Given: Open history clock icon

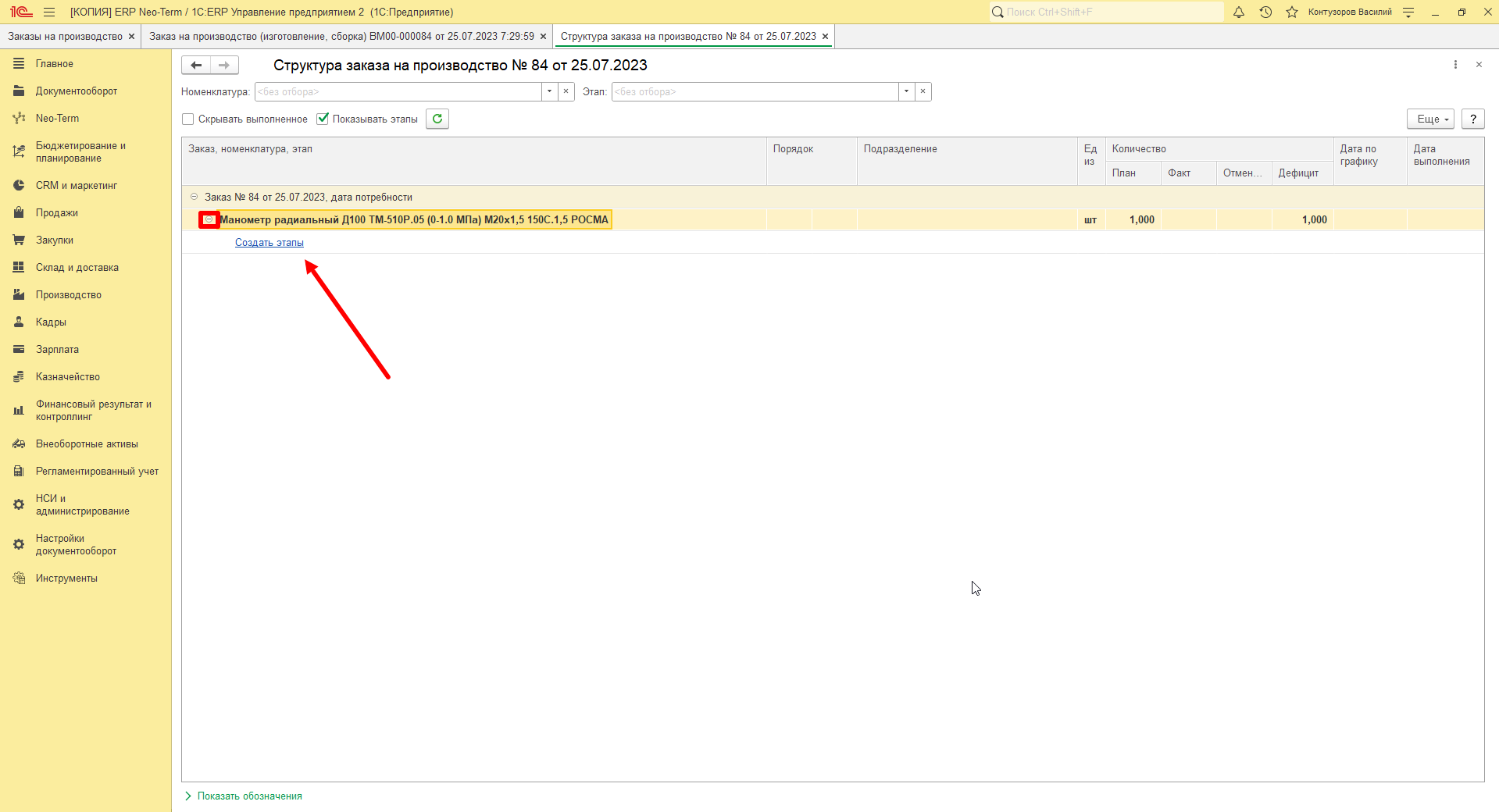Looking at the screenshot, I should [x=1265, y=12].
